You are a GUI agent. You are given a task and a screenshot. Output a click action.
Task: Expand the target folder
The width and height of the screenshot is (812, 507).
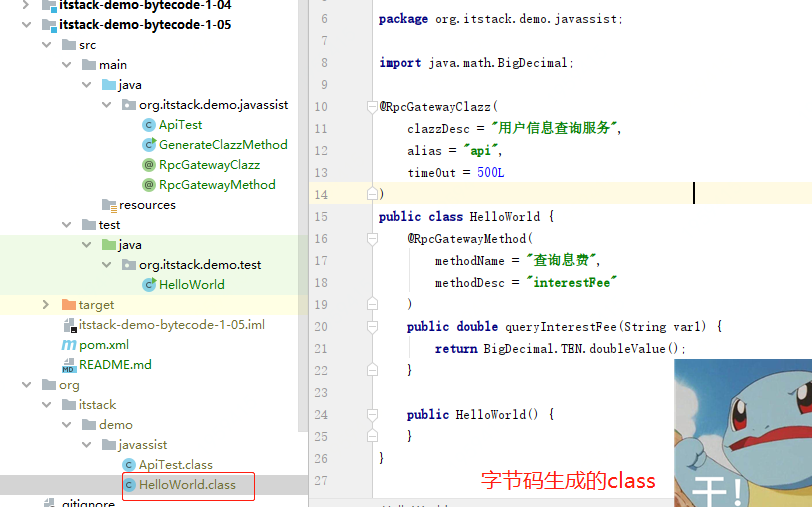pyautogui.click(x=46, y=305)
